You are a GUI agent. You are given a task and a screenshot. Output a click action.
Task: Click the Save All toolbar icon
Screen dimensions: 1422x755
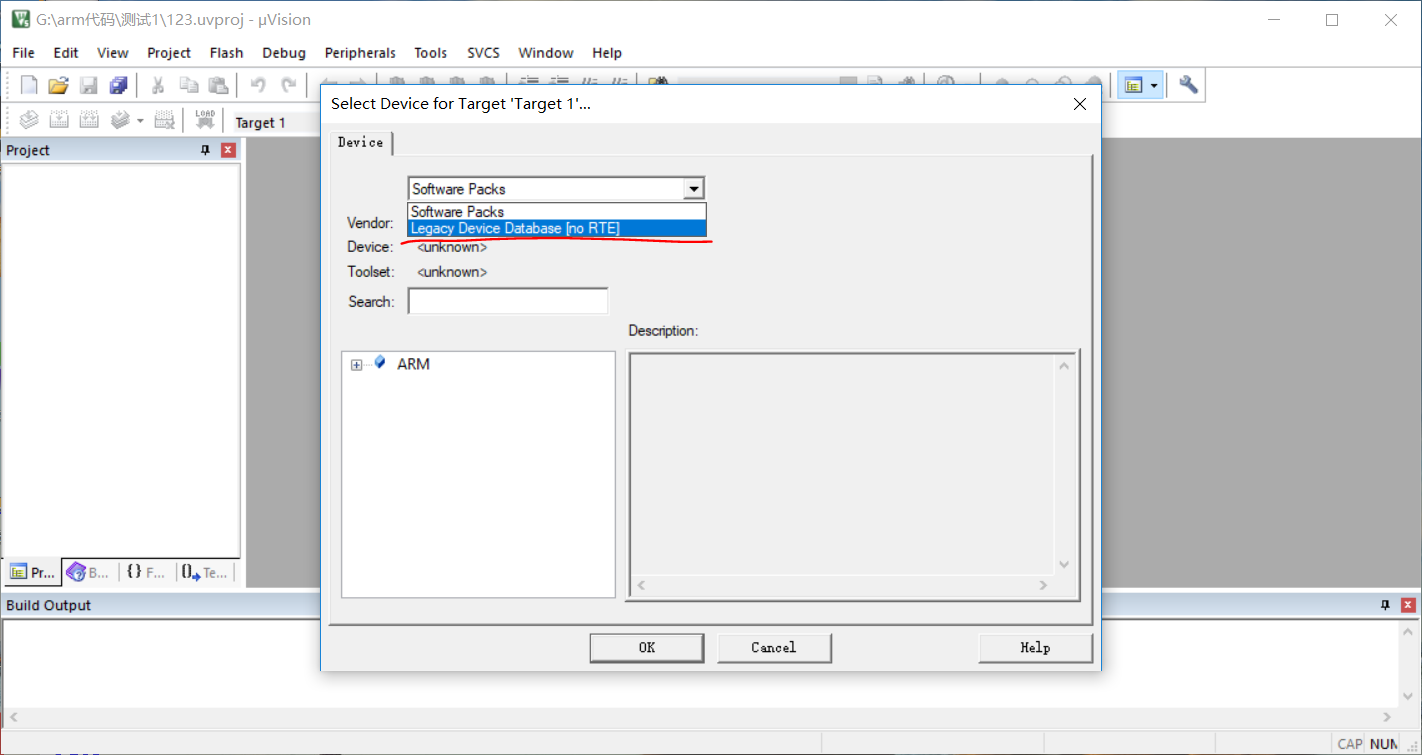(x=119, y=85)
